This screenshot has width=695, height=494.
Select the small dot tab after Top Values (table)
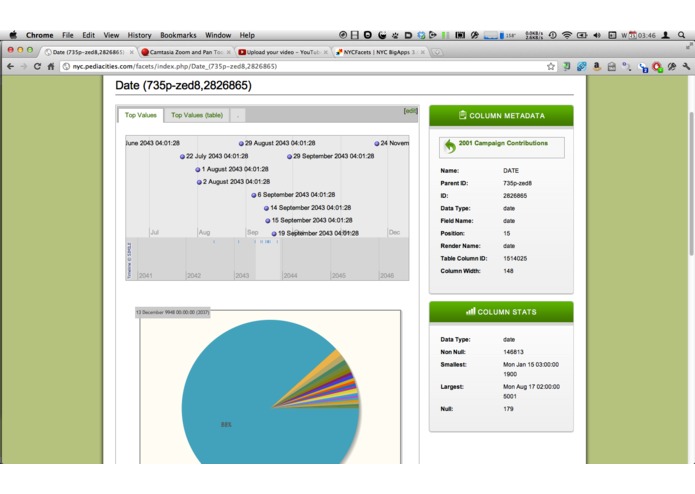click(x=238, y=116)
